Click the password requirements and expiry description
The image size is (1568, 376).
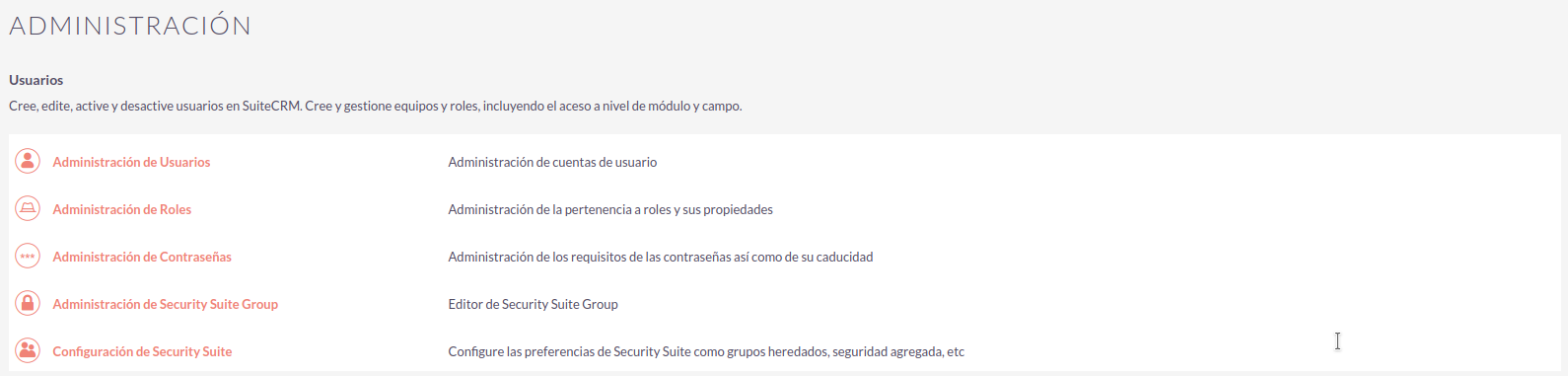(x=661, y=257)
